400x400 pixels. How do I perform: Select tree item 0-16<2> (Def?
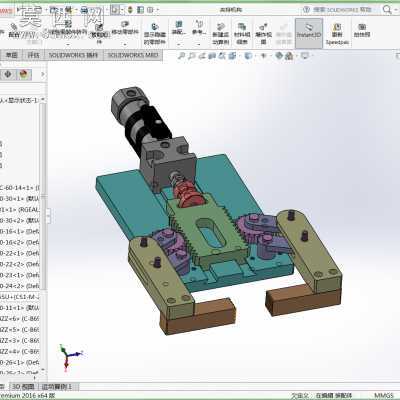tap(20, 242)
